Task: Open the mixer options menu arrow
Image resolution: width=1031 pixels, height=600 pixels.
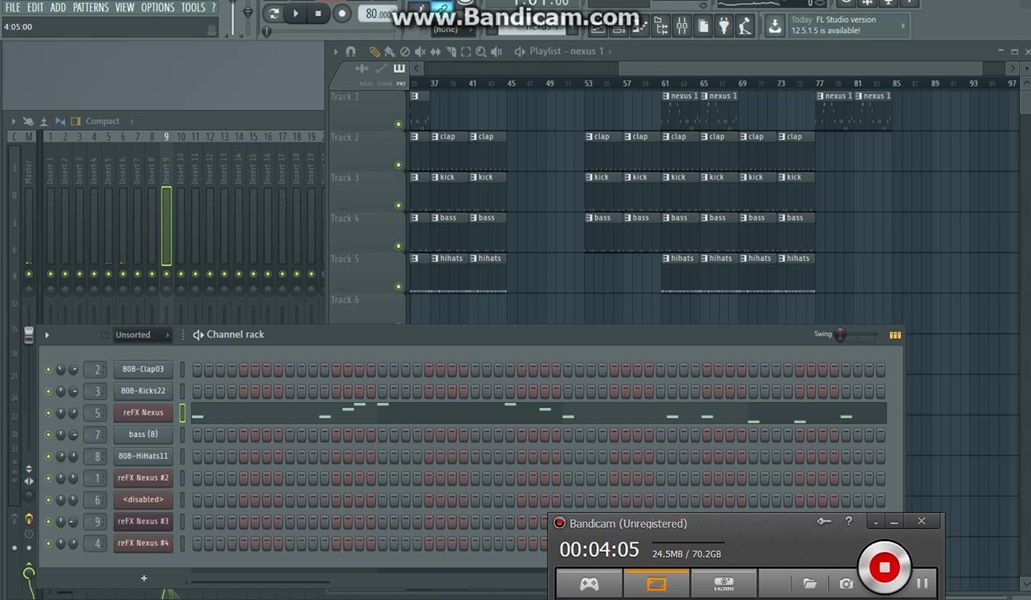Action: [x=13, y=122]
